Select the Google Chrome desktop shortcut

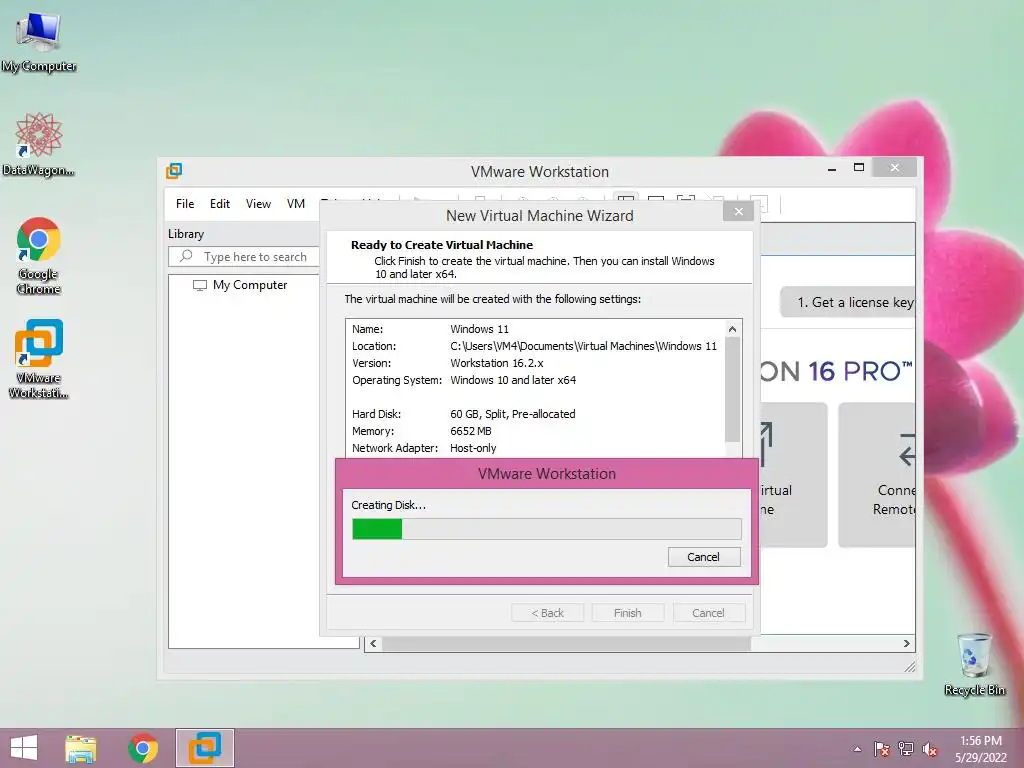[39, 255]
